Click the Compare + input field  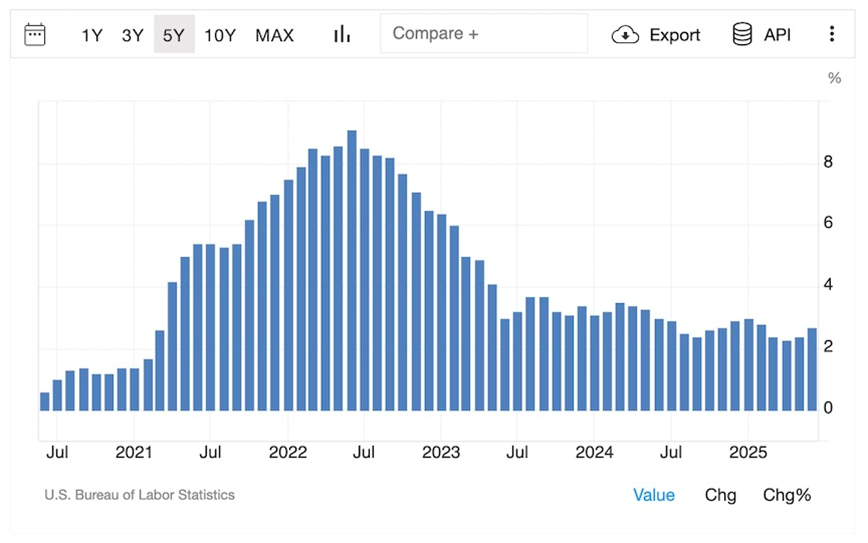click(x=484, y=34)
